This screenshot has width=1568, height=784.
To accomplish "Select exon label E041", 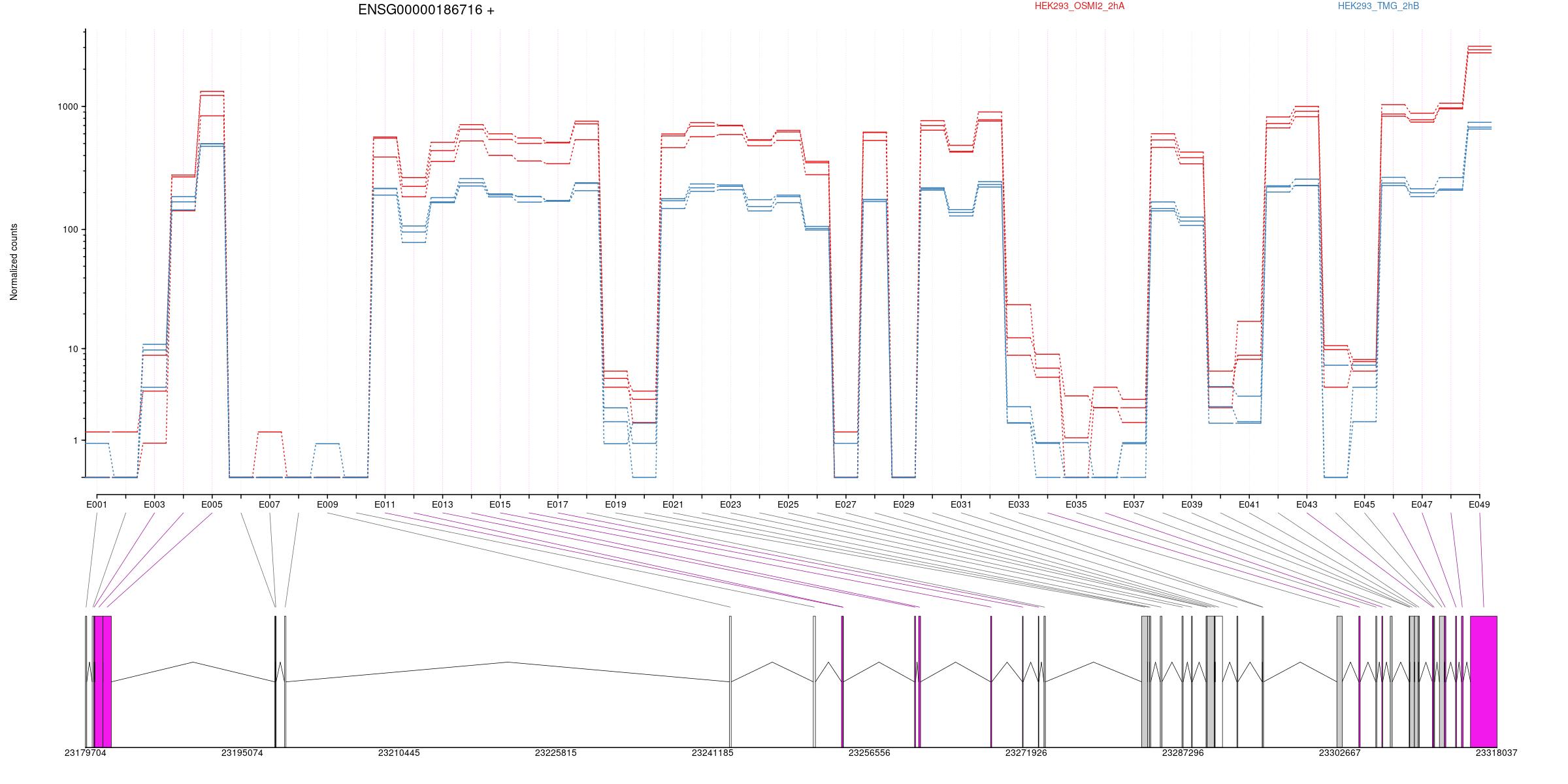I will (x=1249, y=504).
